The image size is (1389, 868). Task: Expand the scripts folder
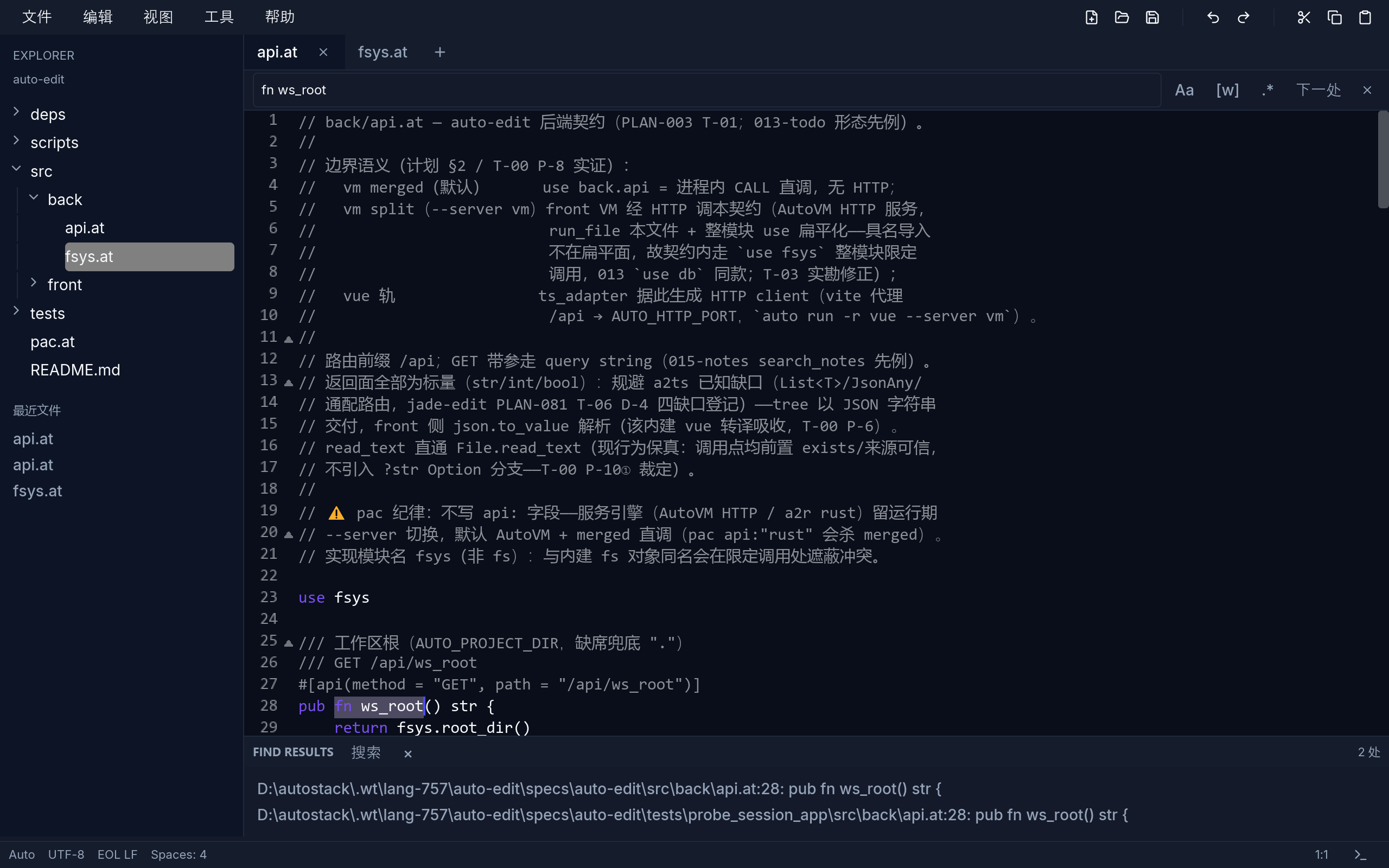[16, 140]
